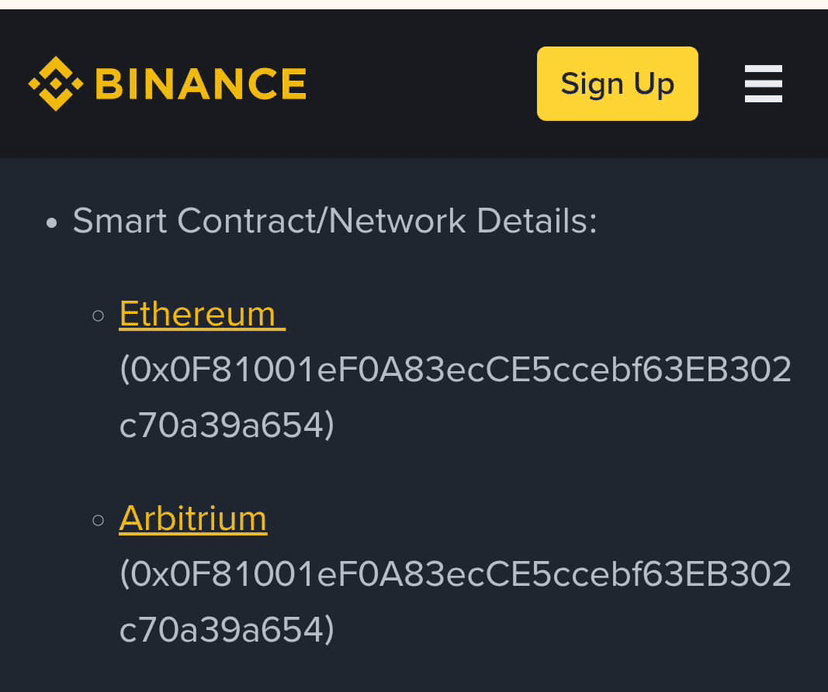The height and width of the screenshot is (692, 828).
Task: Click the Smart Contract/Network Details heading
Action: (x=335, y=220)
